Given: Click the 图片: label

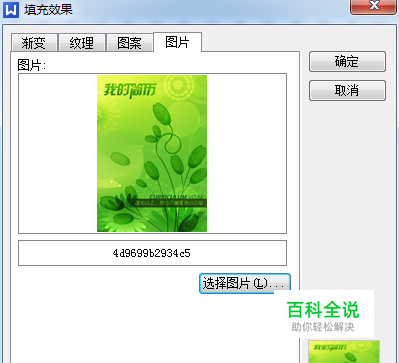Looking at the screenshot, I should point(31,65).
